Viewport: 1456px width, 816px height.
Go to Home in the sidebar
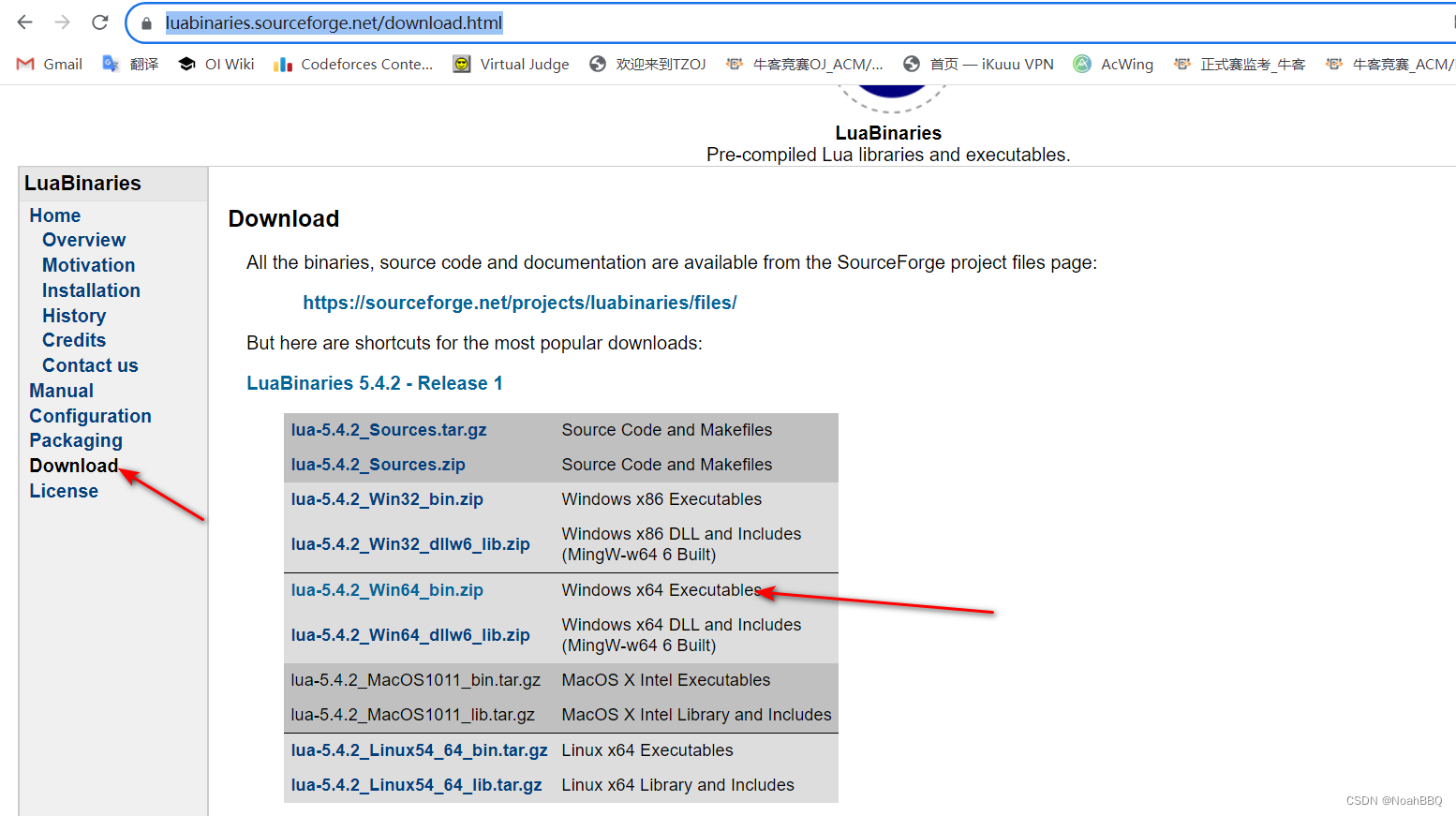click(x=55, y=215)
